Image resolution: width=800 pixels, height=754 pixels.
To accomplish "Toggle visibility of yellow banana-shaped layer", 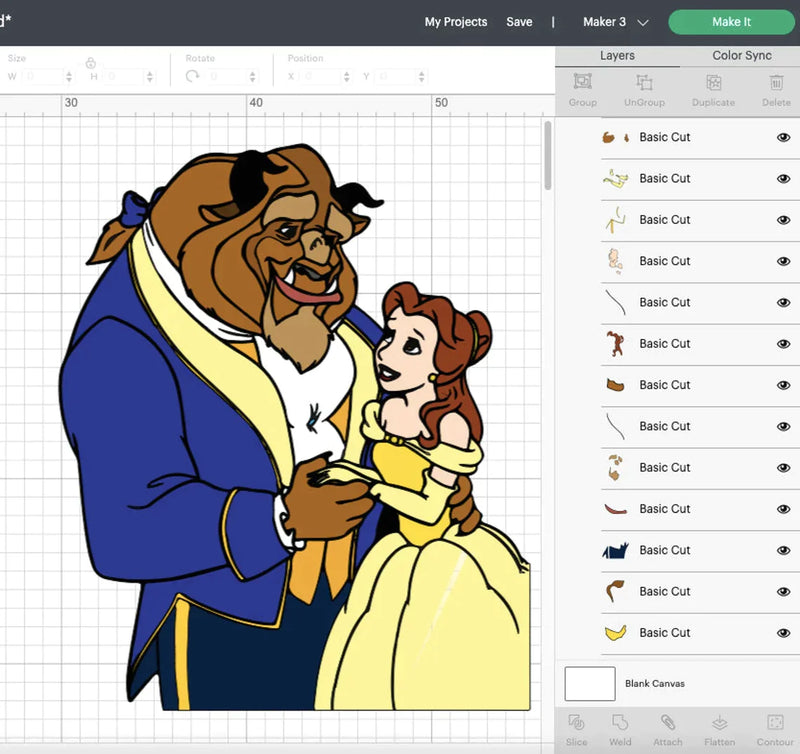I will (783, 633).
